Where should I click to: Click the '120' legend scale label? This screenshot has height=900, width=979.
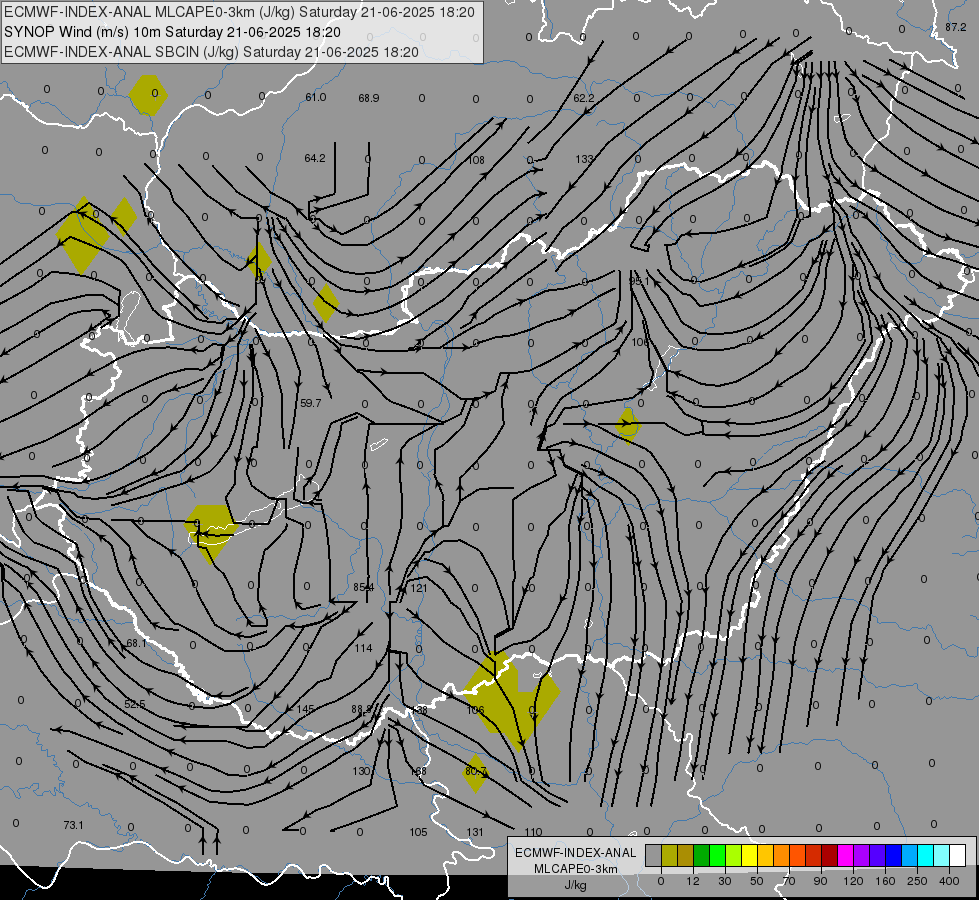tap(853, 881)
